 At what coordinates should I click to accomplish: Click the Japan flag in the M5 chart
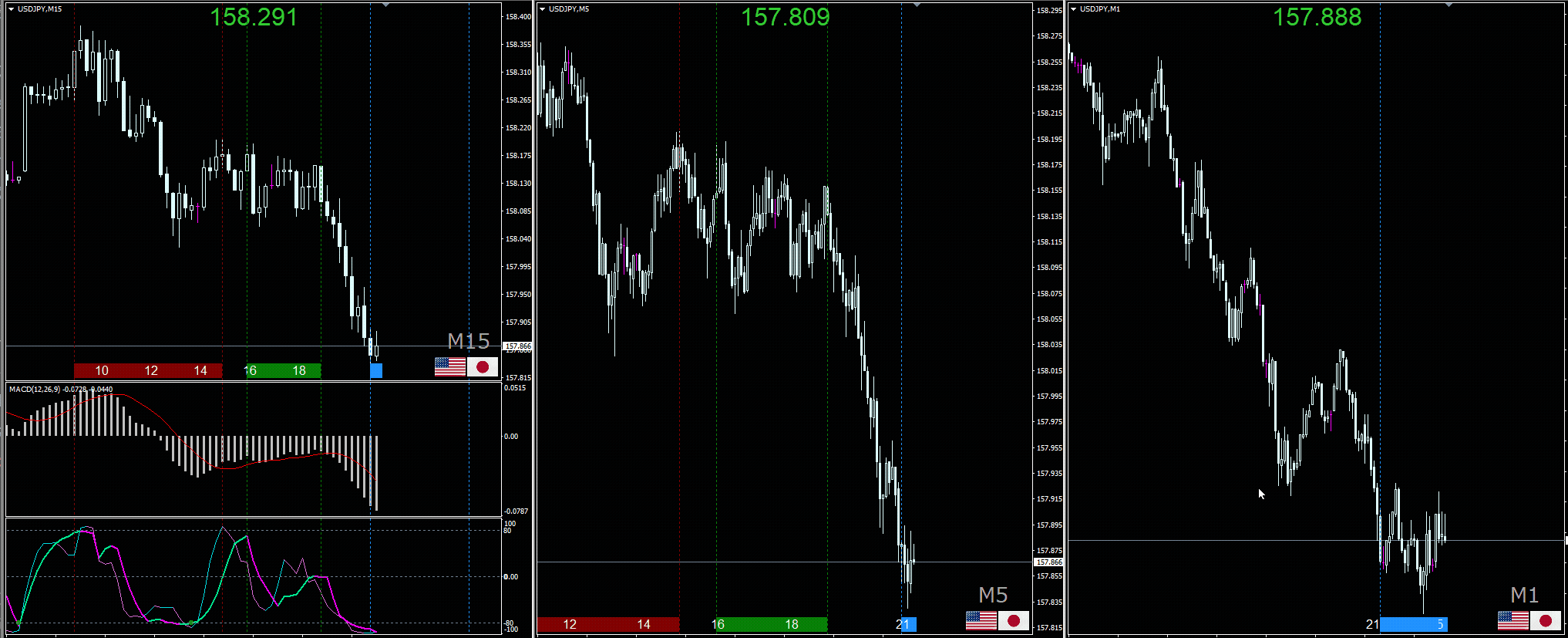tap(1014, 620)
